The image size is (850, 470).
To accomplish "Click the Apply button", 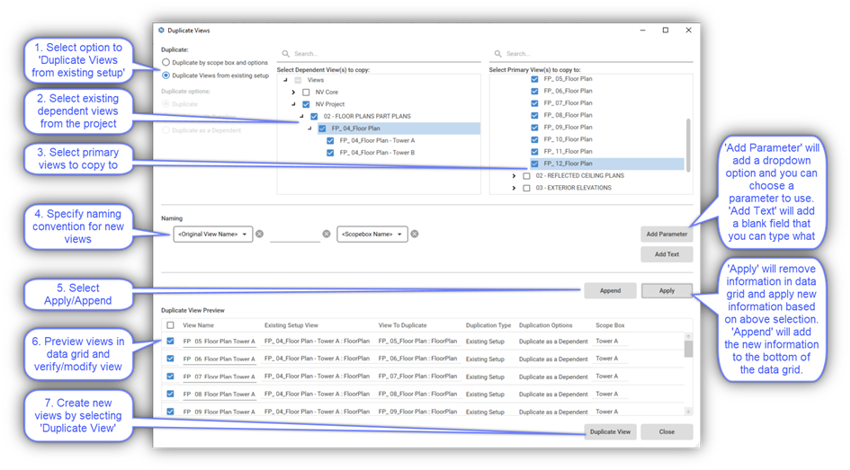I will pyautogui.click(x=667, y=291).
